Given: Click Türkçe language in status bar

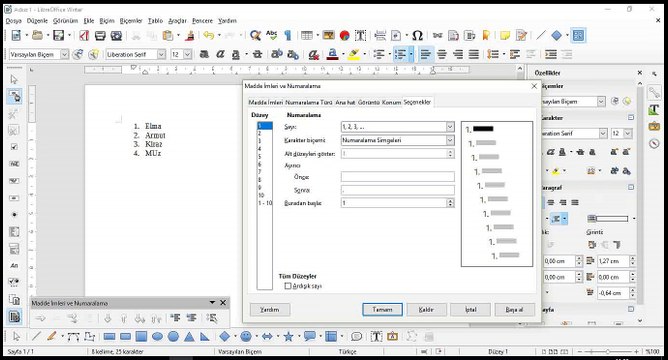Looking at the screenshot, I should 348,351.
